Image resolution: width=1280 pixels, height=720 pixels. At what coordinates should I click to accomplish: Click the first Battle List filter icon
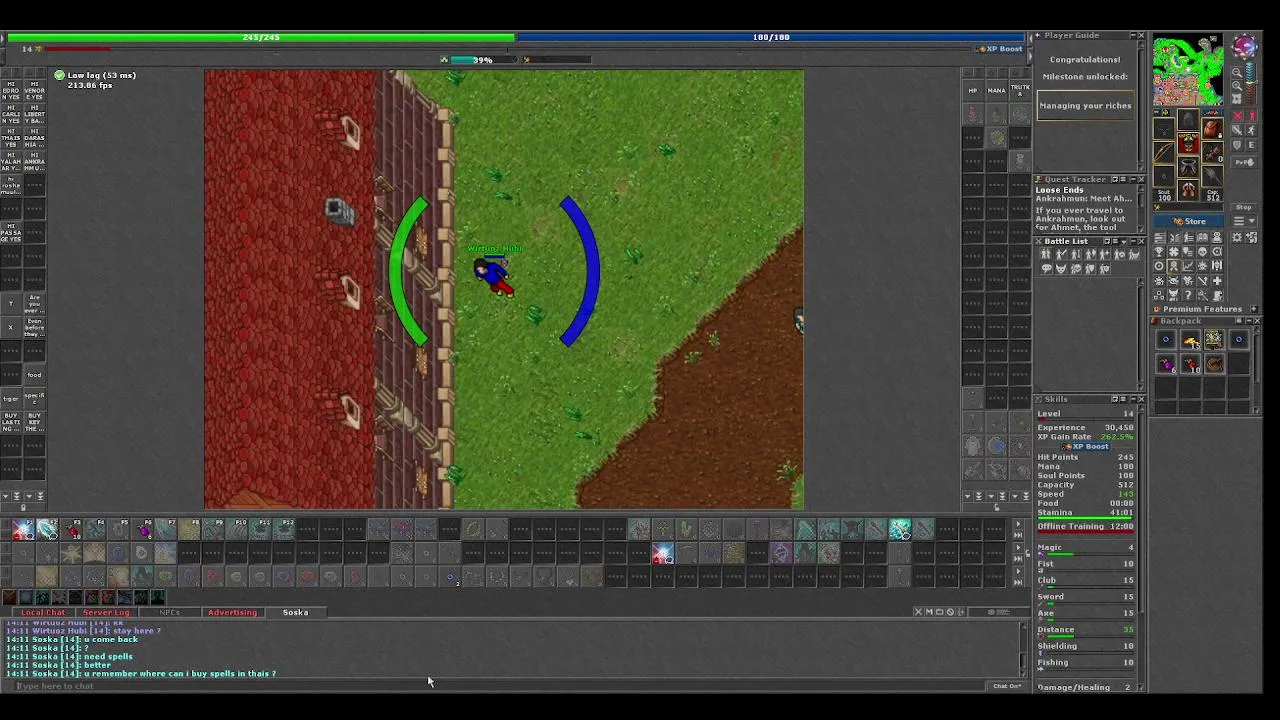point(1046,254)
